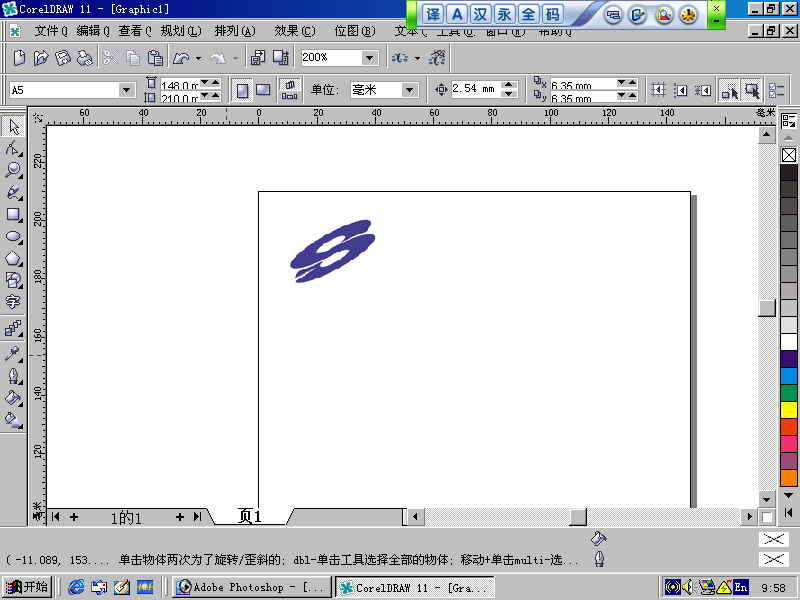800x600 pixels.
Task: Go to the first page button
Action: pos(56,517)
